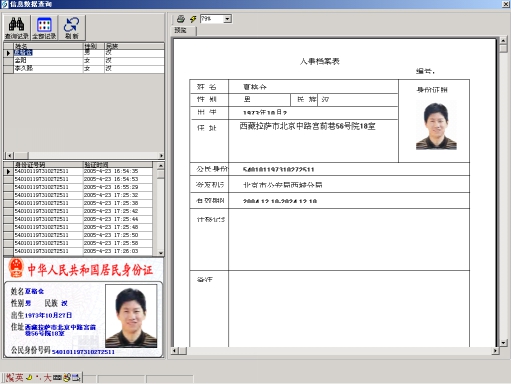511x384 pixels.
Task: Click the IME user figure icon
Action: point(67,377)
